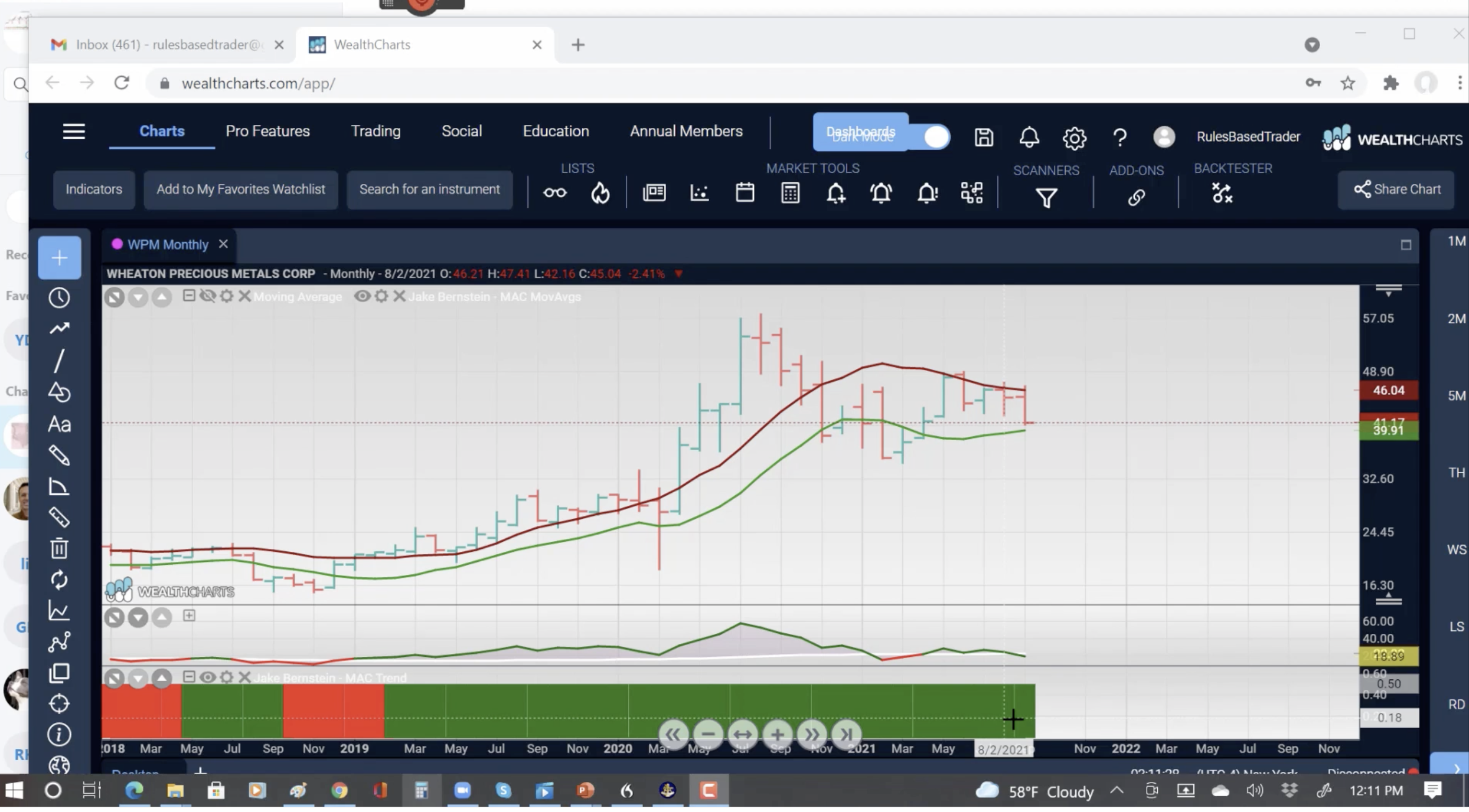Collapse the Moving Average indicator legend
Image resolution: width=1469 pixels, height=812 pixels.
[189, 295]
